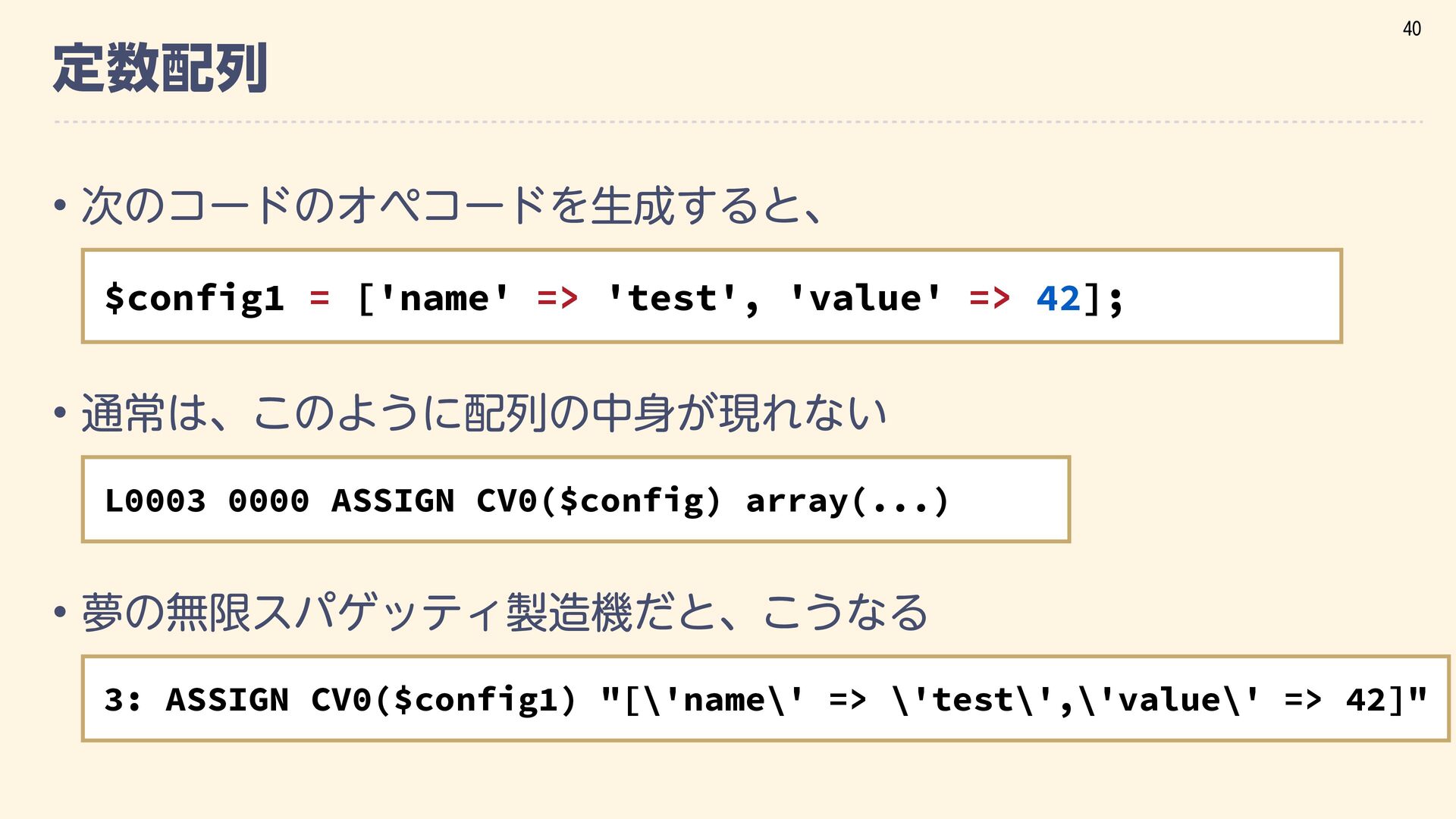Screen dimensions: 1456x819
Task: Select the bullet text starting with 次のコード
Action: click(x=452, y=206)
